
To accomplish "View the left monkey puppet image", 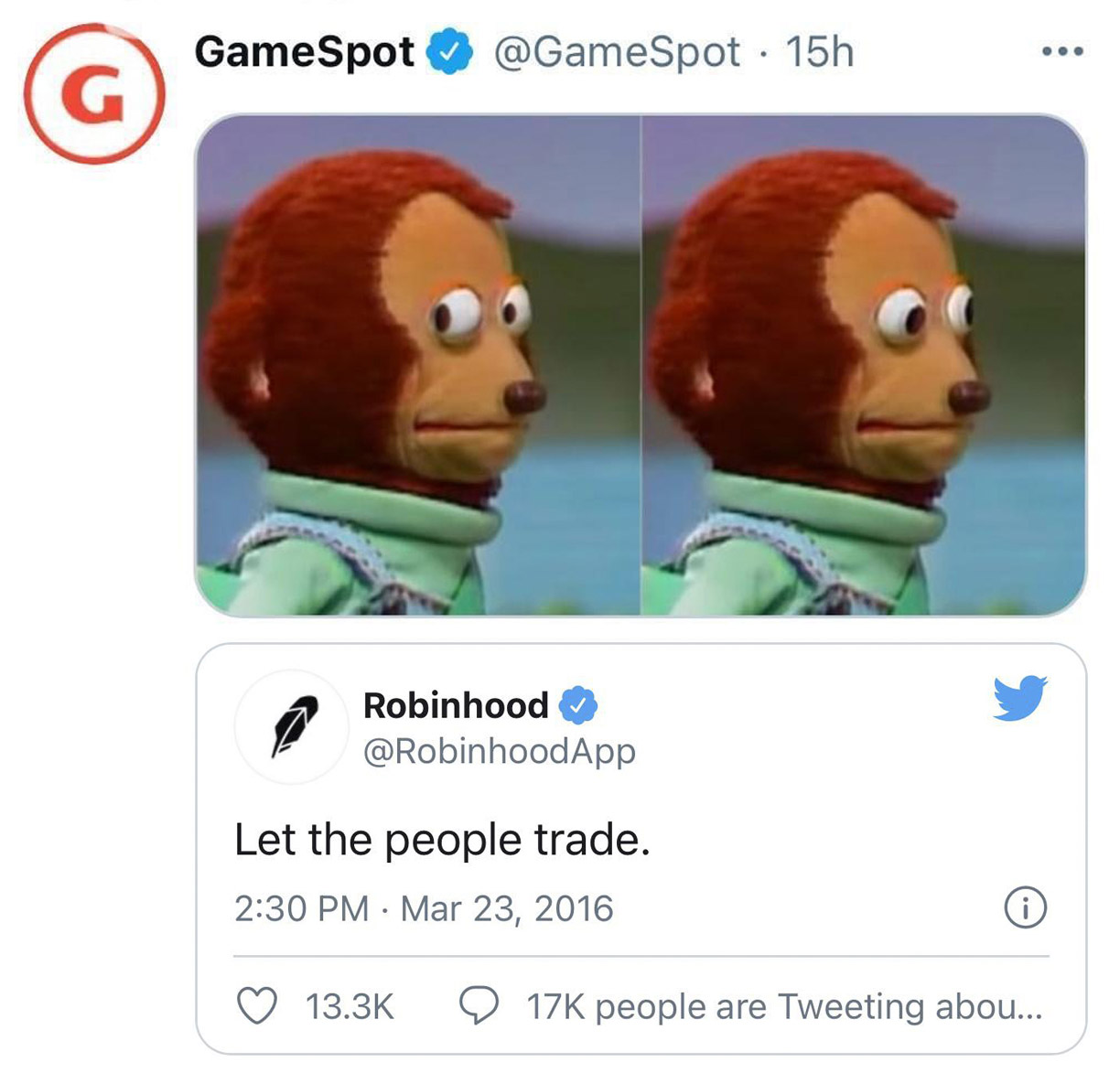I will click(x=417, y=365).
